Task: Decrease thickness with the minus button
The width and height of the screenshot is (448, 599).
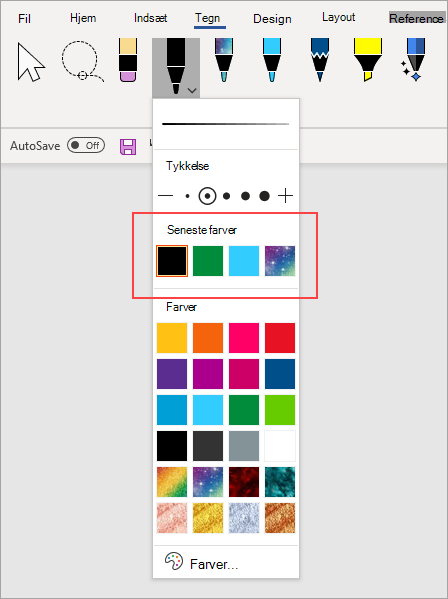Action: [x=165, y=196]
